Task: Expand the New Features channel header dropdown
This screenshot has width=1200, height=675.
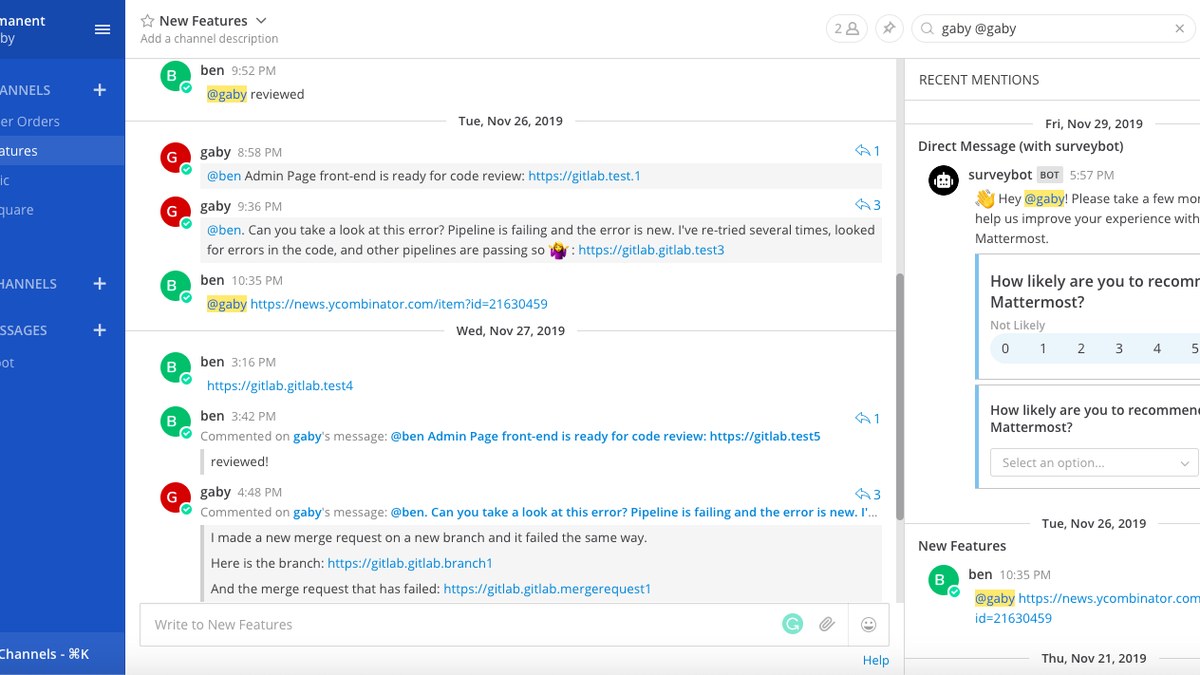Action: coord(261,21)
